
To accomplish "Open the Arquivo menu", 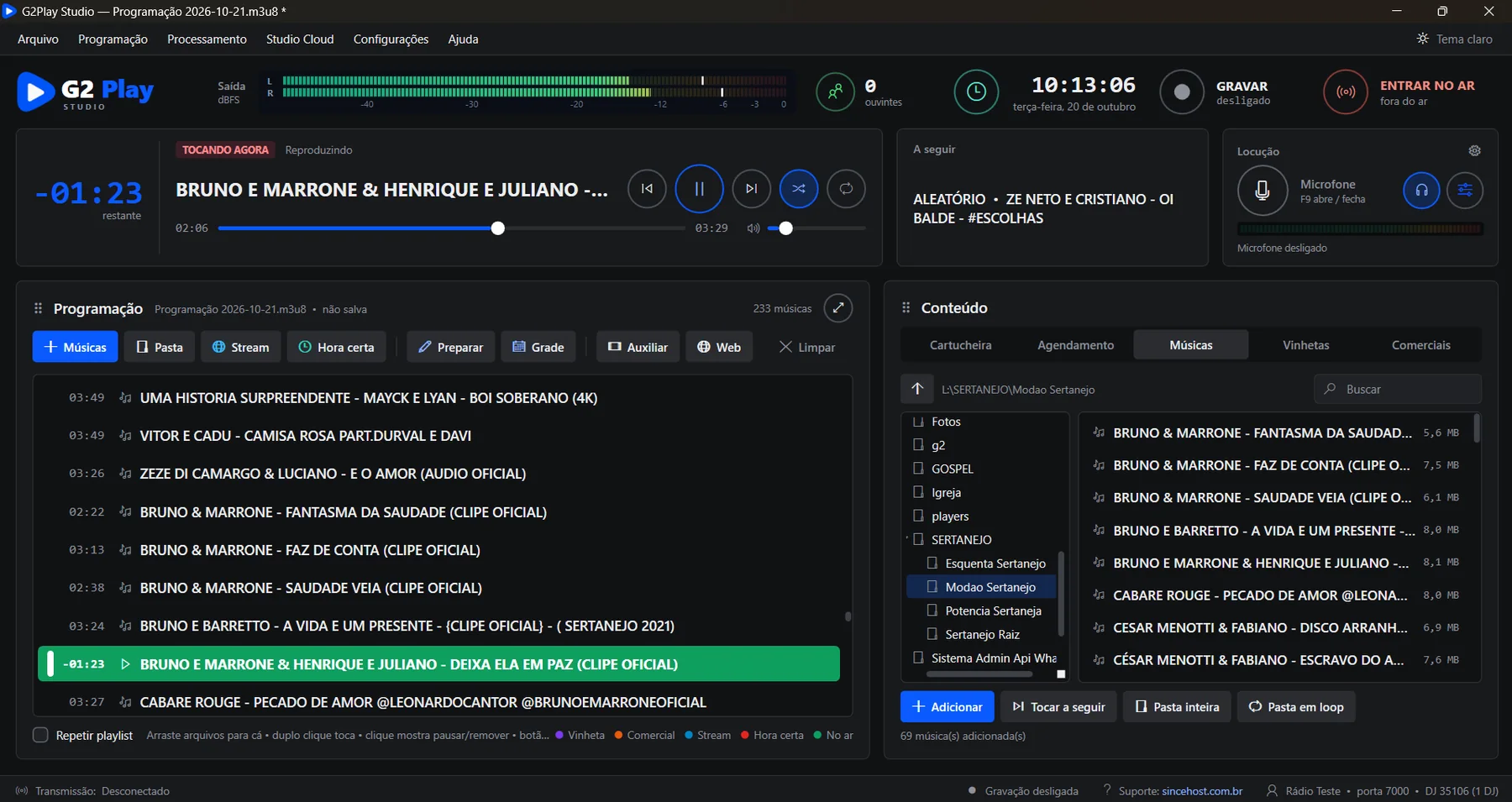I will coord(38,39).
